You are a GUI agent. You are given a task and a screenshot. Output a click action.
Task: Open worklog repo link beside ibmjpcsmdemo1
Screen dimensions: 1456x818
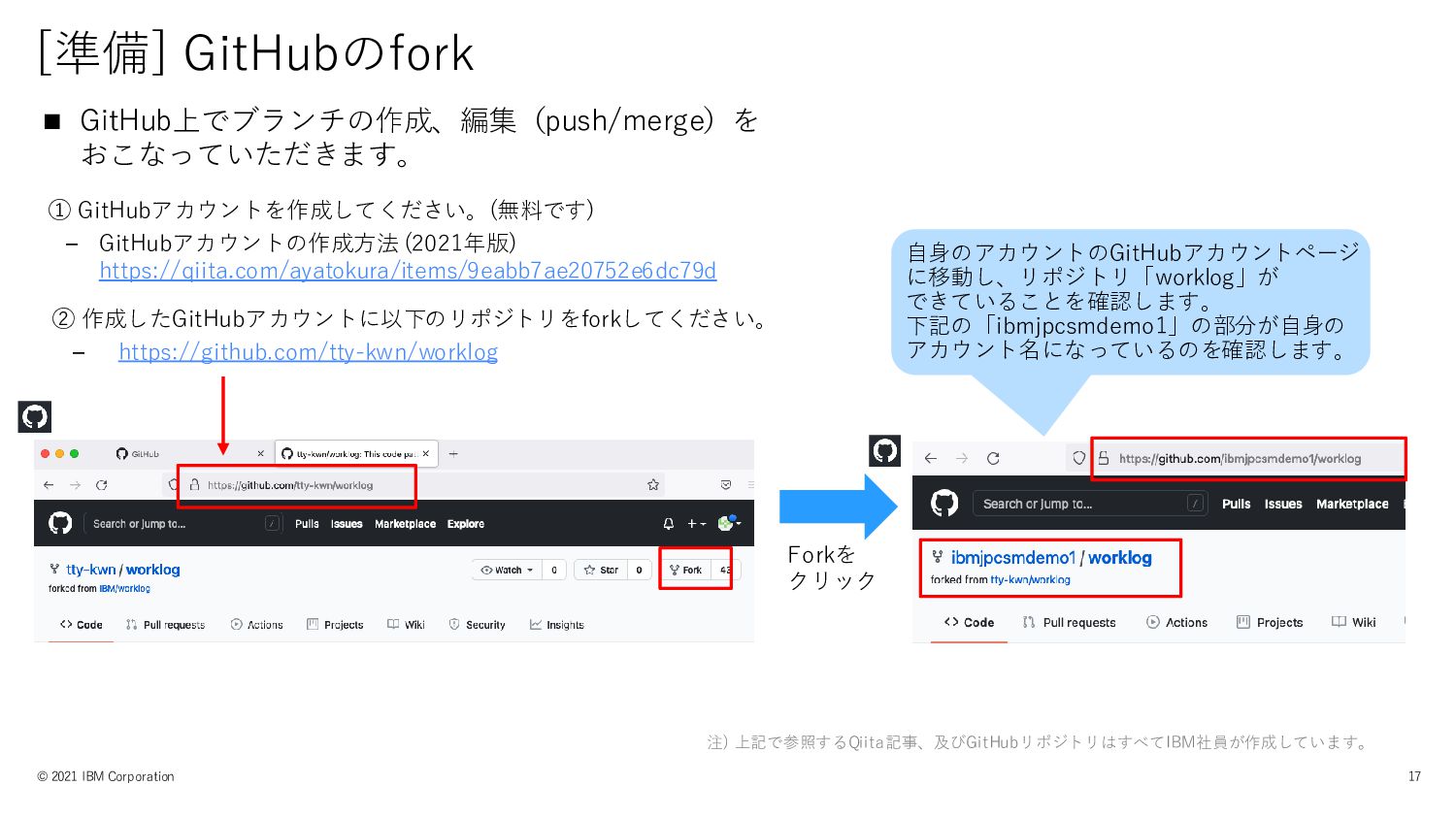pyautogui.click(x=1120, y=558)
